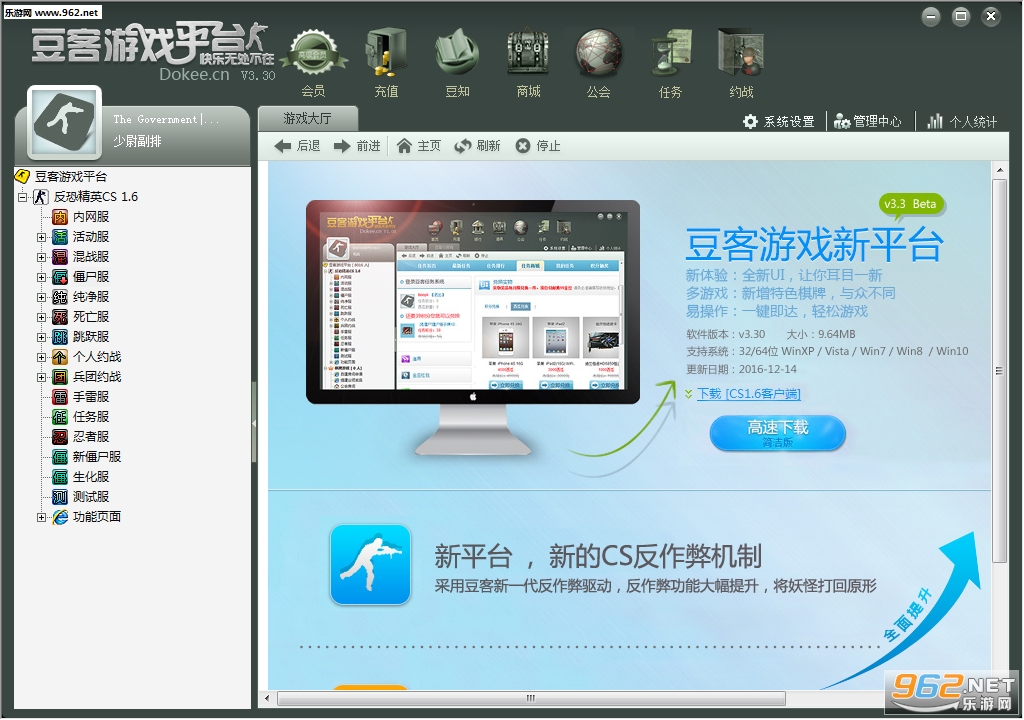Expand the 死亡服 tree node
Screen dimensions: 1024x720
point(41,318)
